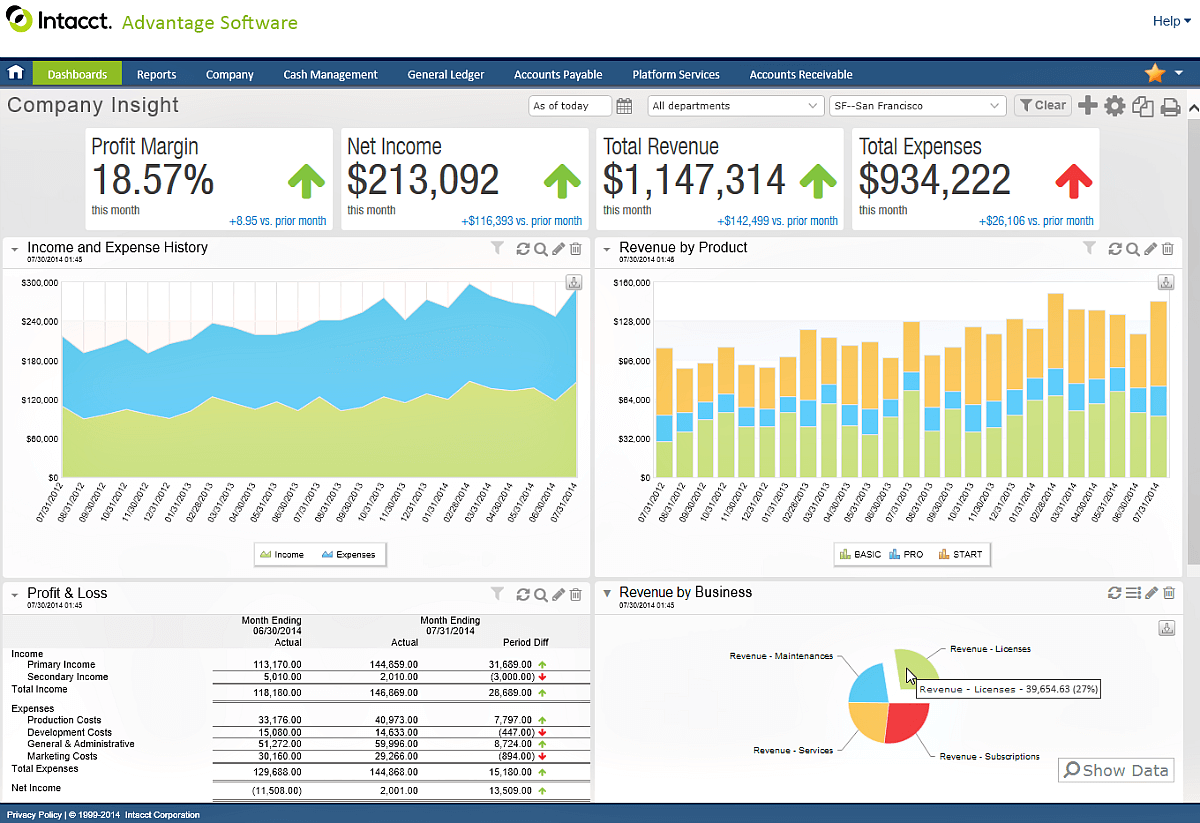The height and width of the screenshot is (823, 1200).
Task: Switch to the General Ledger tab
Action: coord(446,73)
